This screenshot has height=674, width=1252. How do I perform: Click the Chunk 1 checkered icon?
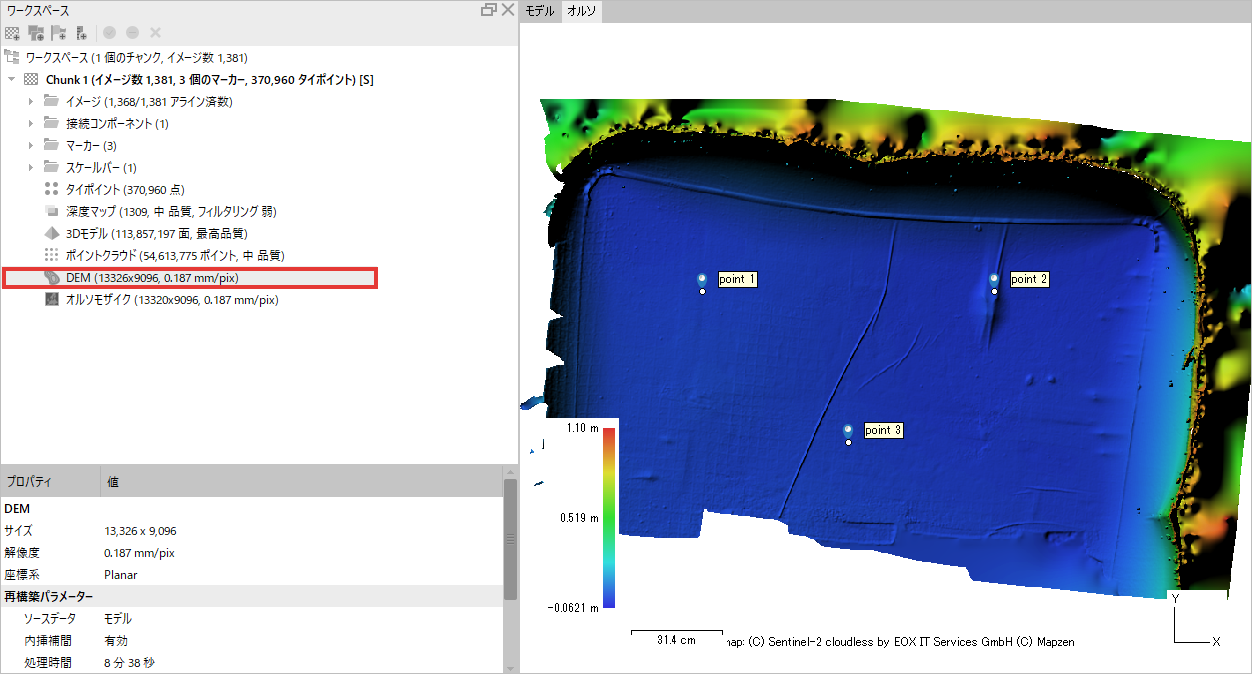[32, 80]
